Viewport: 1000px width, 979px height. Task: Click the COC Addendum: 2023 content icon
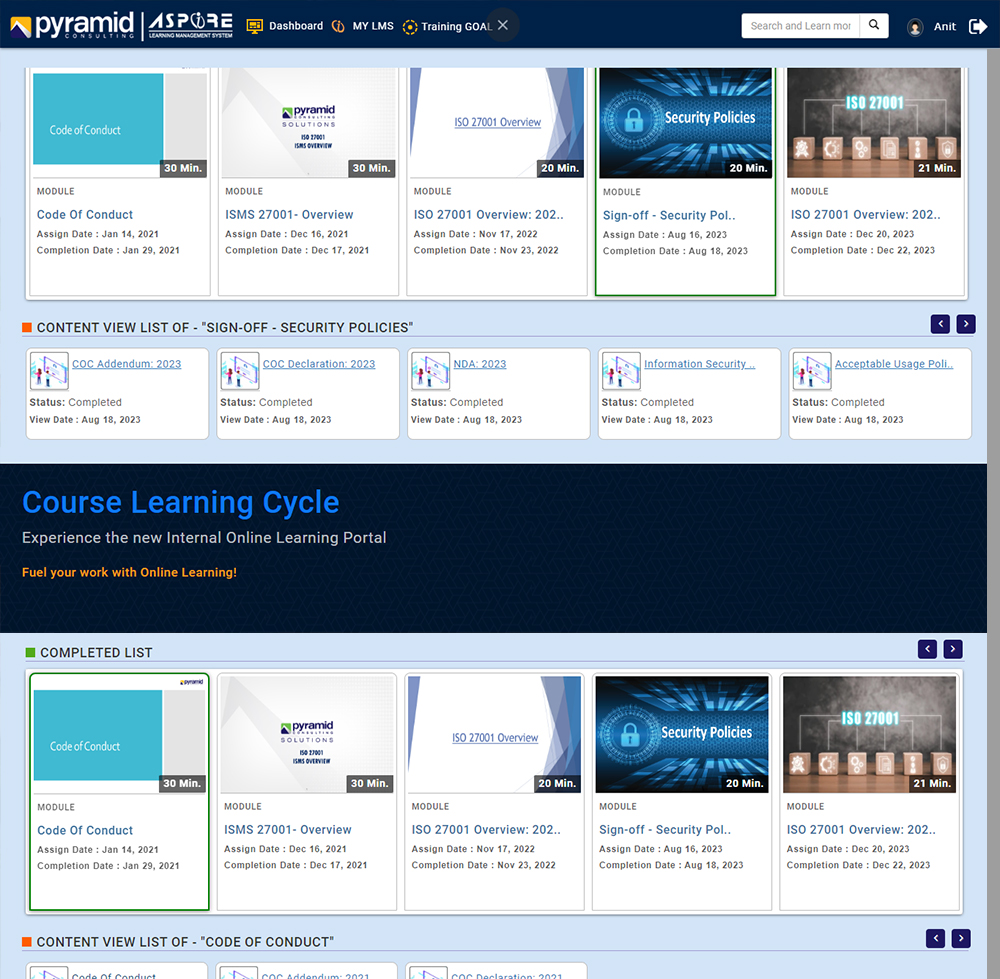click(x=49, y=371)
